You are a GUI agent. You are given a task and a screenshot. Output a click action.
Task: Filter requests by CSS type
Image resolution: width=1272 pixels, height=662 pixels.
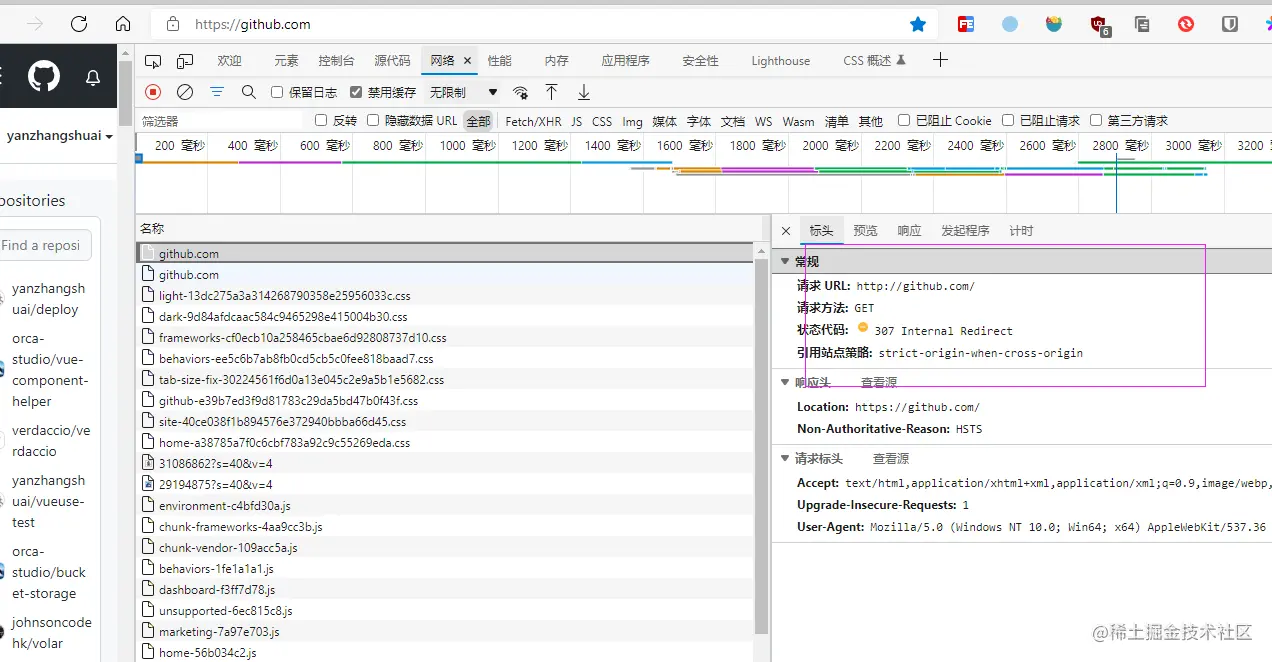602,121
